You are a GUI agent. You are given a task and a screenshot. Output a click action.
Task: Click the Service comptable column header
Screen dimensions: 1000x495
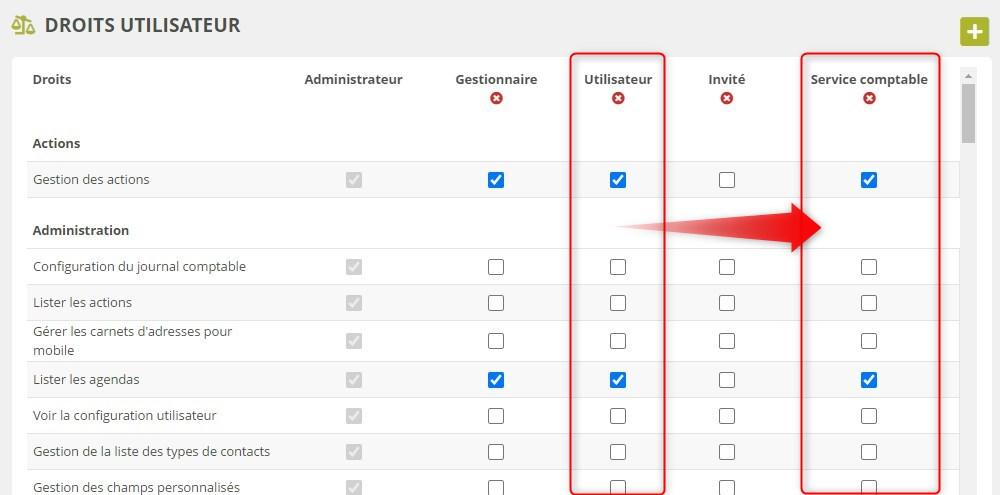click(x=869, y=79)
